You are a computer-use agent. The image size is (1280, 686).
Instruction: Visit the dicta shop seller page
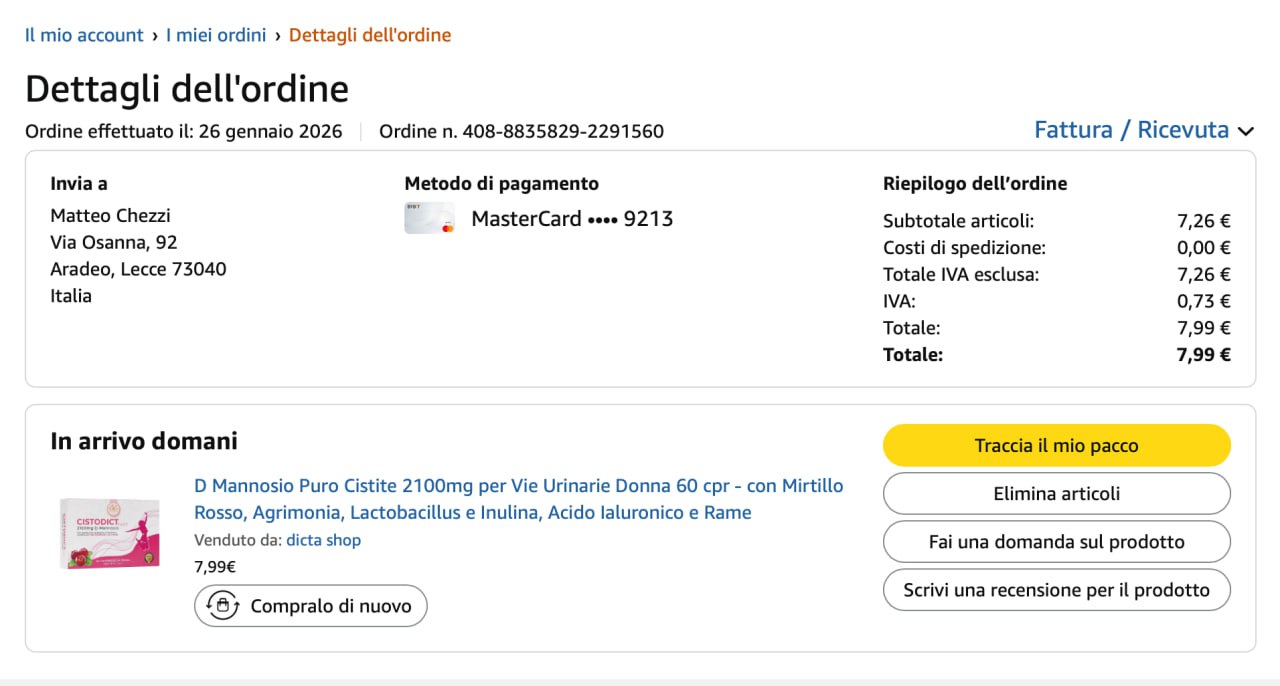click(323, 540)
